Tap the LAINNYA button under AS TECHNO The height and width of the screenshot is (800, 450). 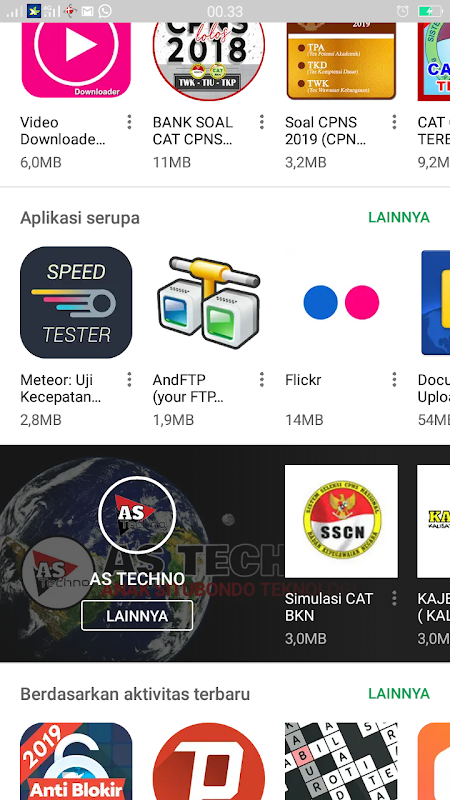pos(137,616)
